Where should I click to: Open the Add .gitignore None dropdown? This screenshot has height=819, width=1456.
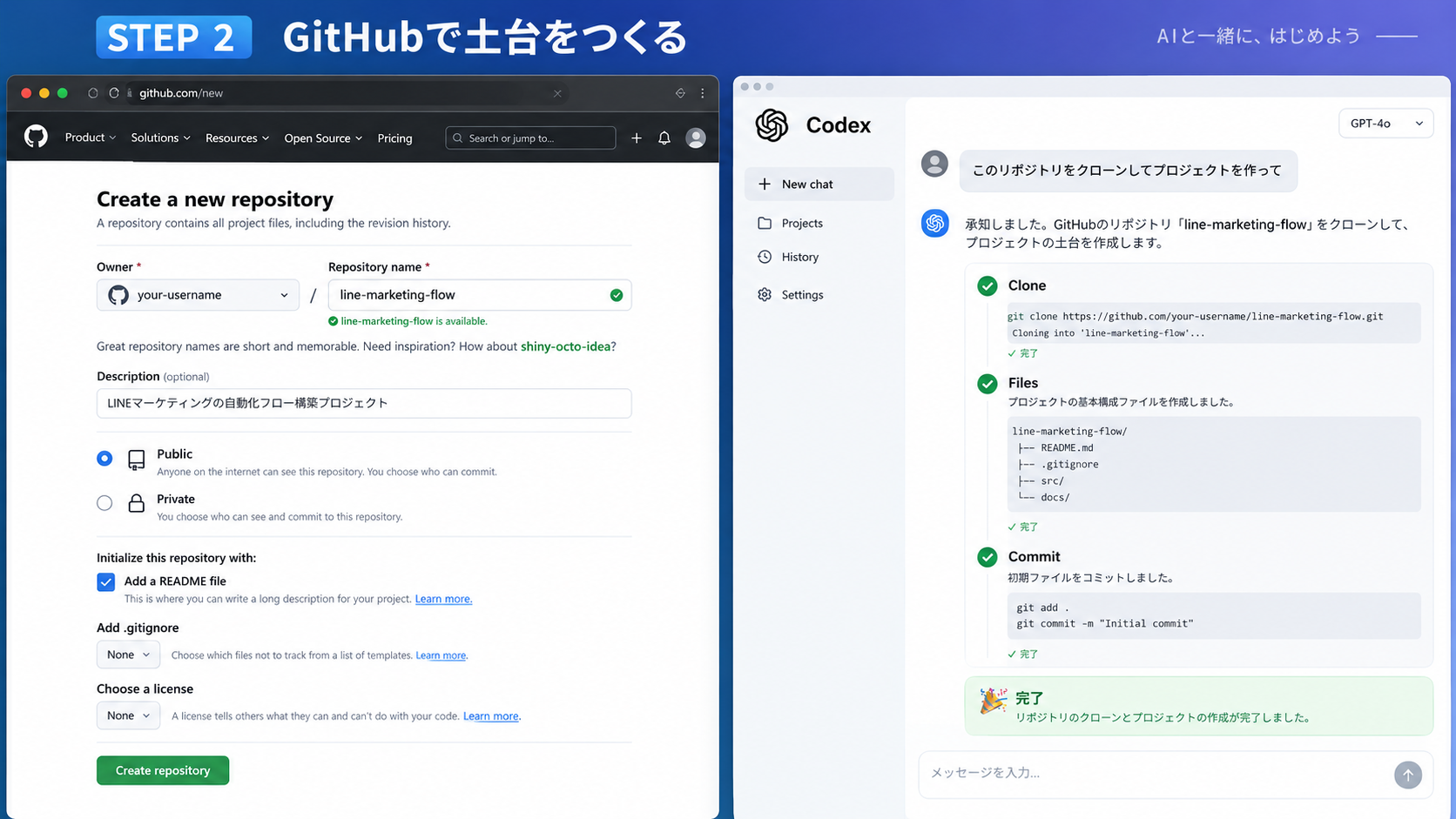point(128,655)
